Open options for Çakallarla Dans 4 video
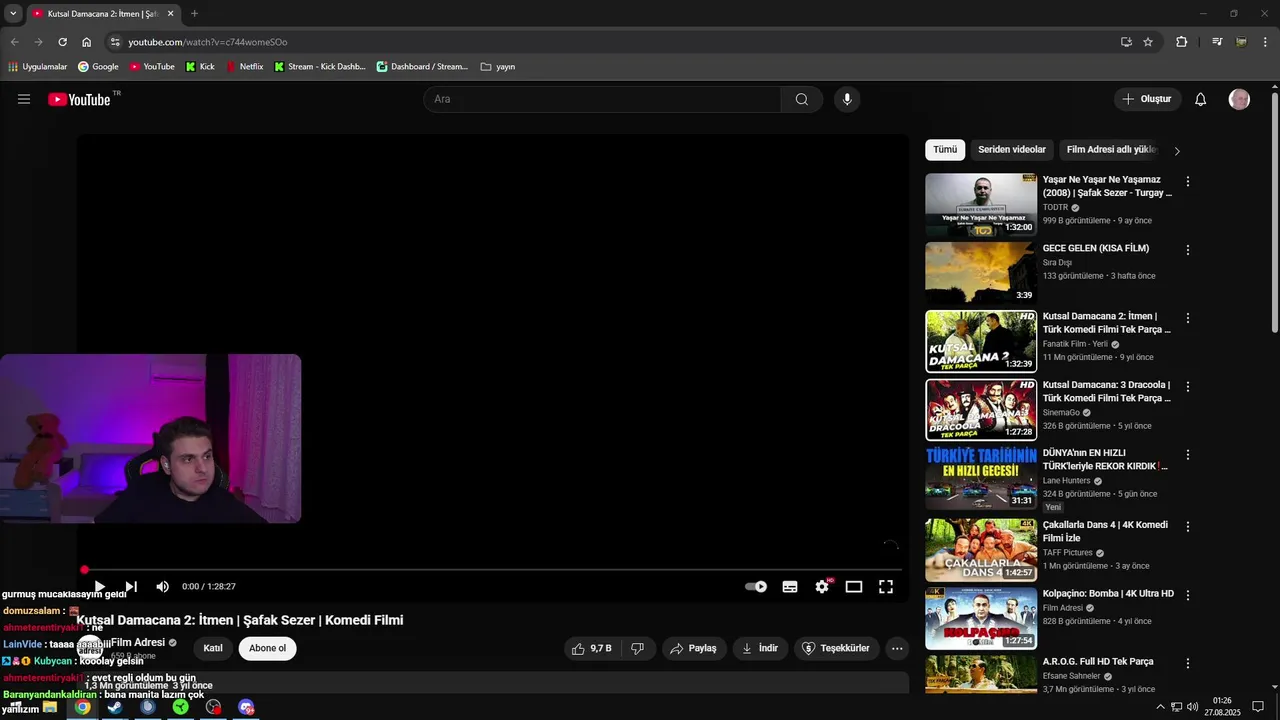Screen dimensions: 1280x720 [x=1188, y=526]
